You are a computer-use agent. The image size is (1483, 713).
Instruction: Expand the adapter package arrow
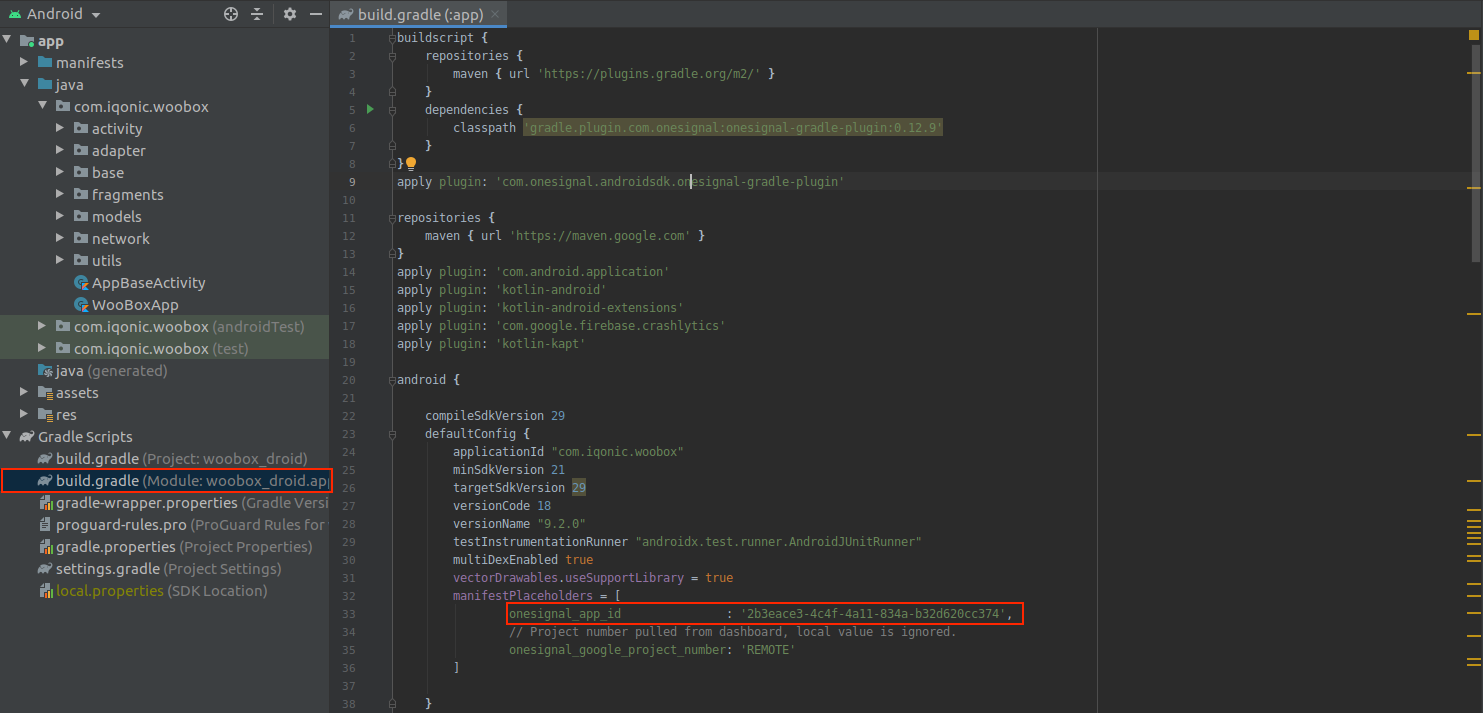[61, 150]
